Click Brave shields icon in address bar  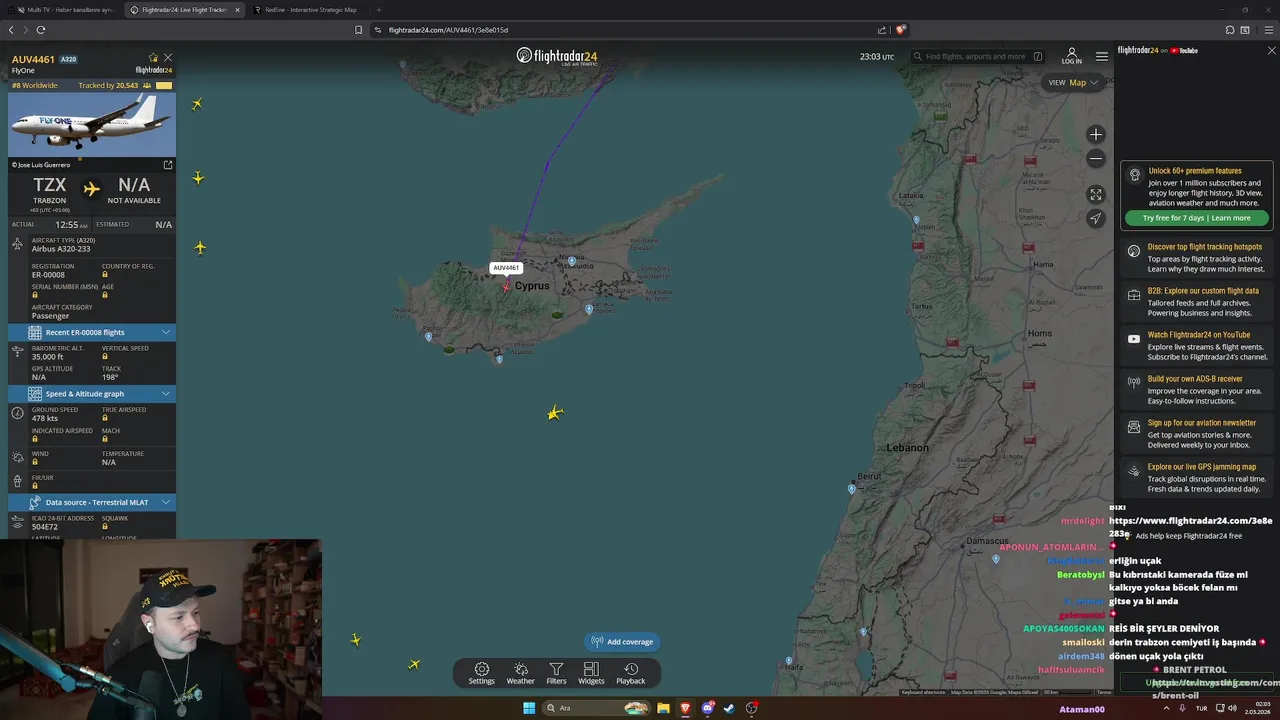tap(900, 30)
